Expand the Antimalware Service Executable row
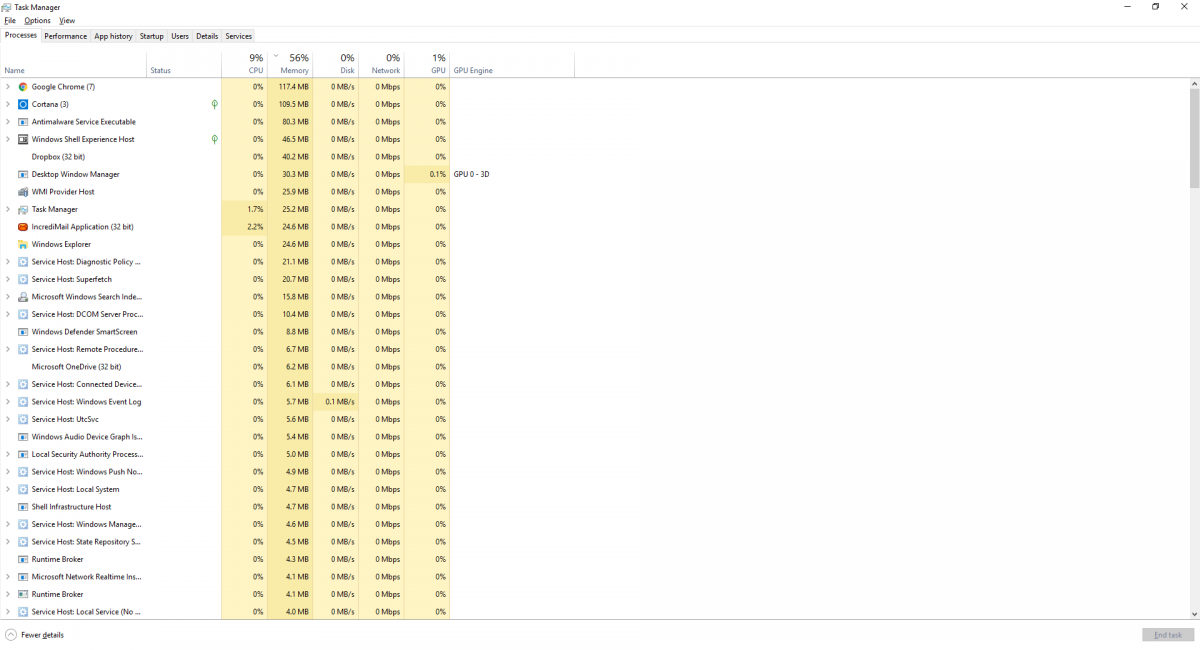The width and height of the screenshot is (1200, 650). (x=8, y=122)
